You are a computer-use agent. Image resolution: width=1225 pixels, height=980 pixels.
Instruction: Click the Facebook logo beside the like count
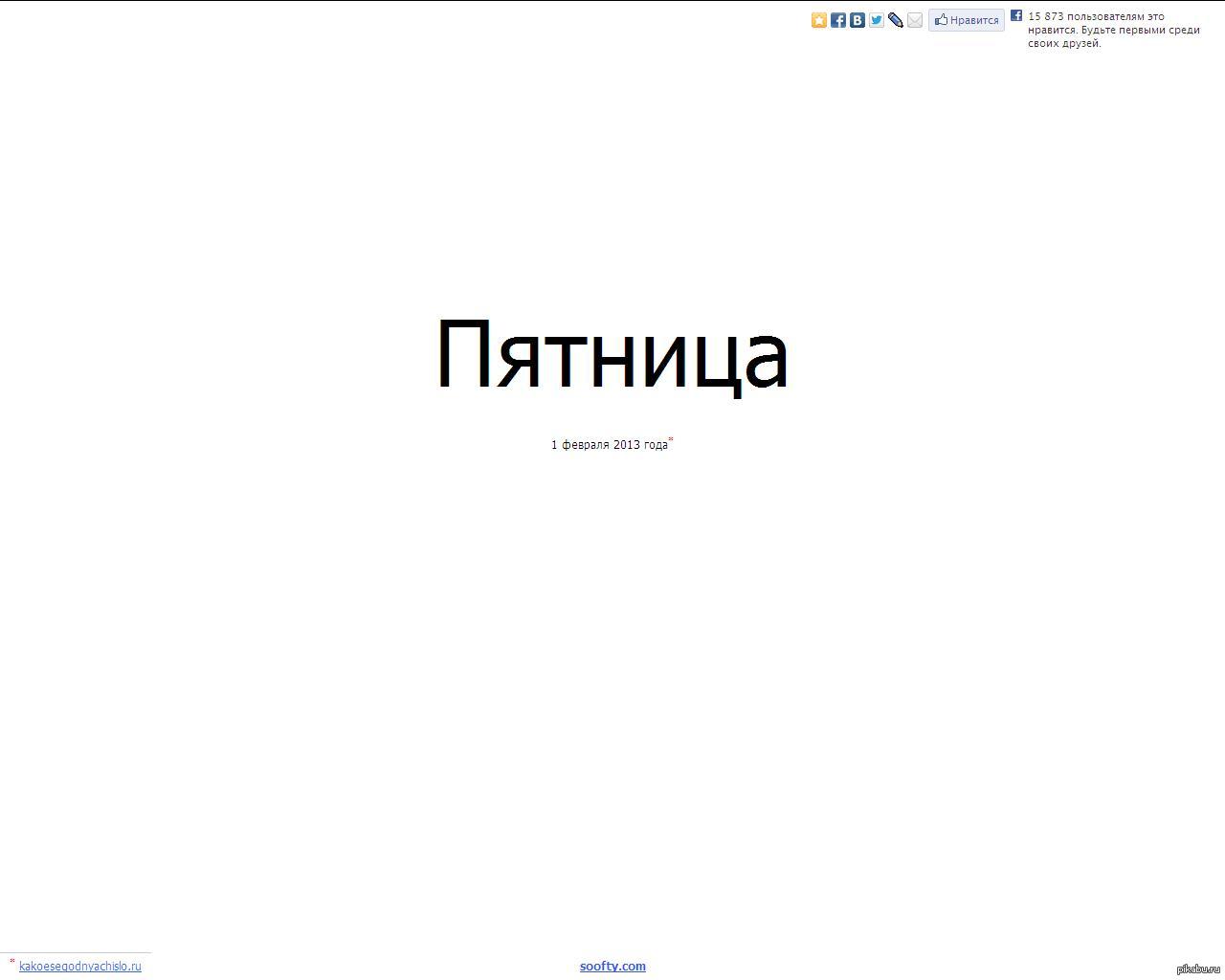pyautogui.click(x=1016, y=15)
